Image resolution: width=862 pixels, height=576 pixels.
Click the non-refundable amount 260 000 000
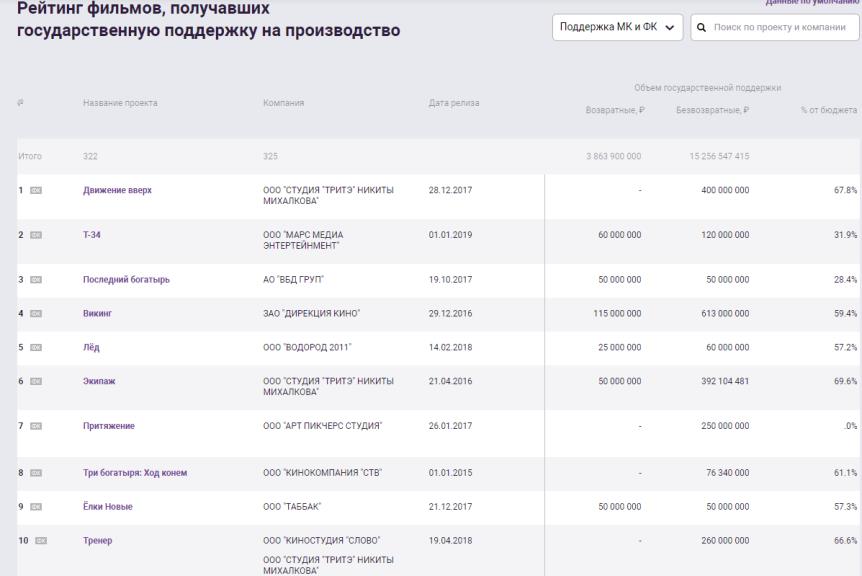click(725, 540)
